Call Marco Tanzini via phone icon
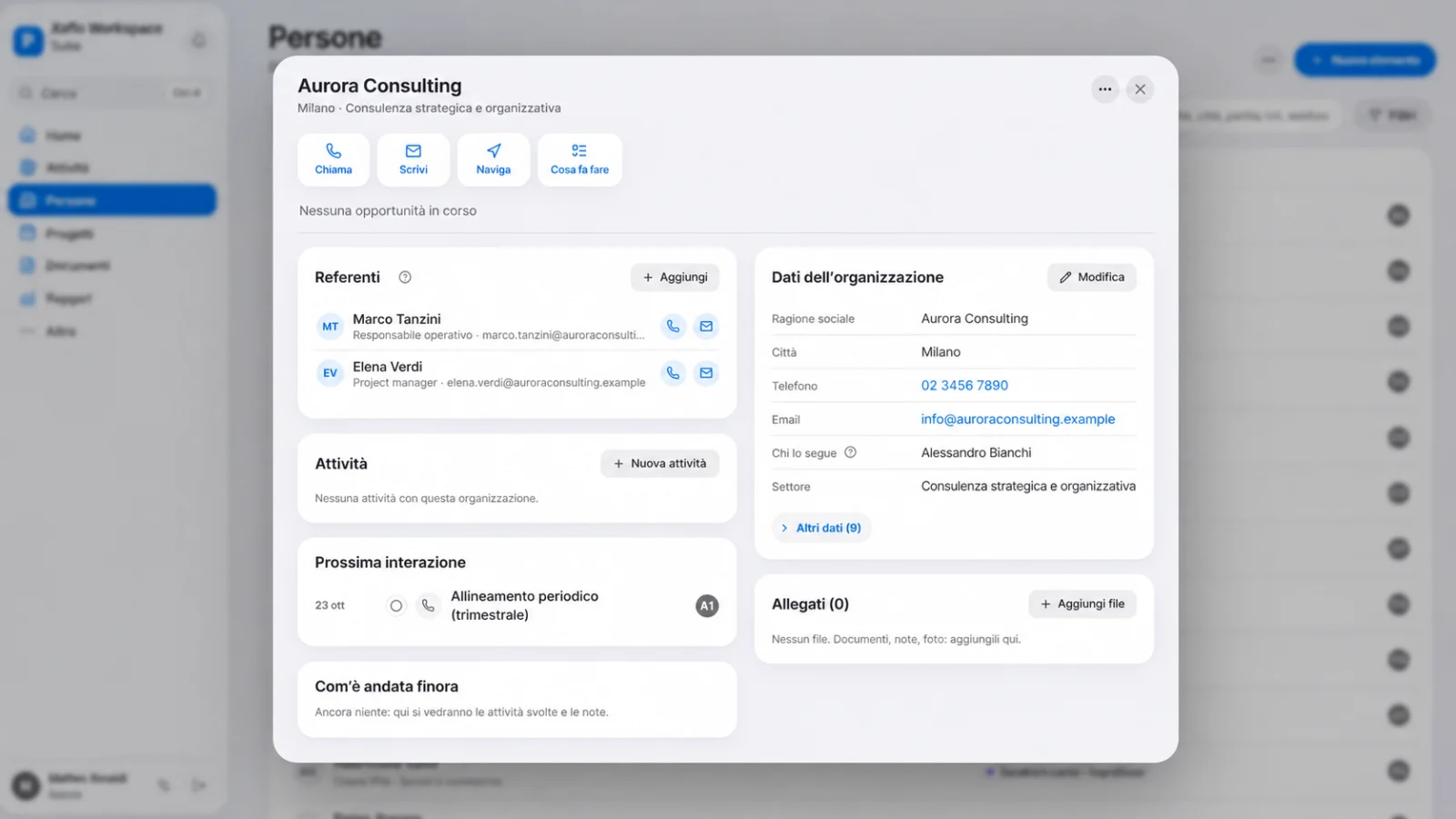 [x=672, y=326]
